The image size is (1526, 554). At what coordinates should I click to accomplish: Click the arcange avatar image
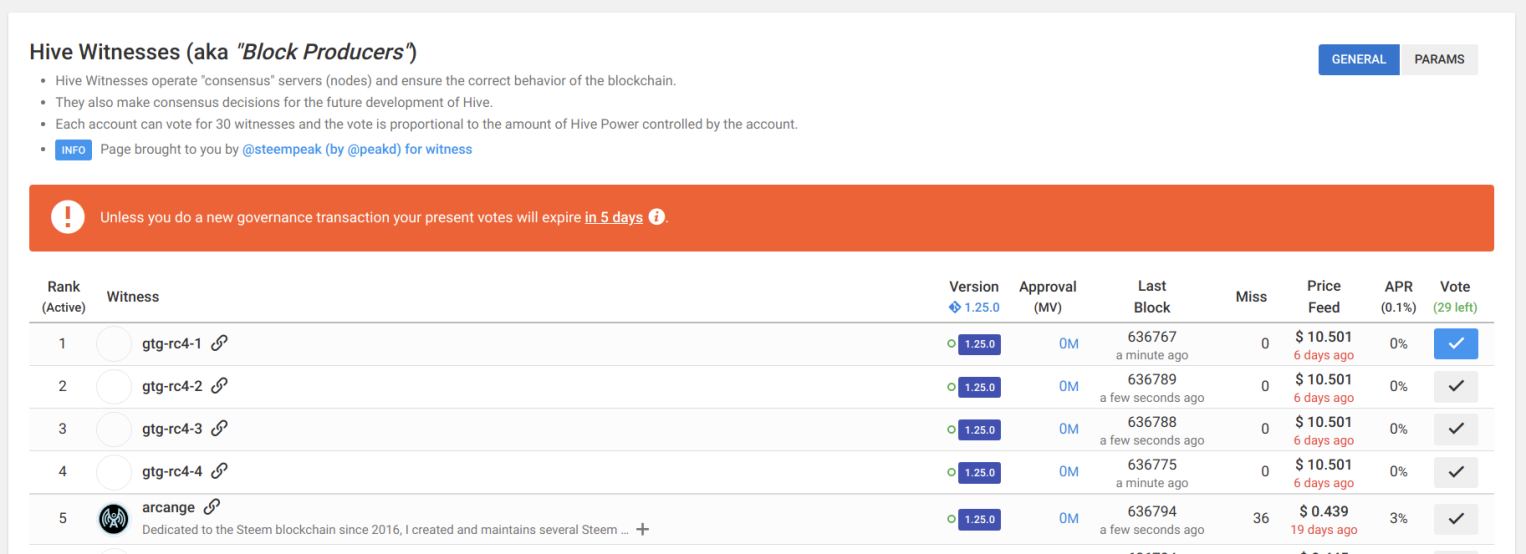114,518
